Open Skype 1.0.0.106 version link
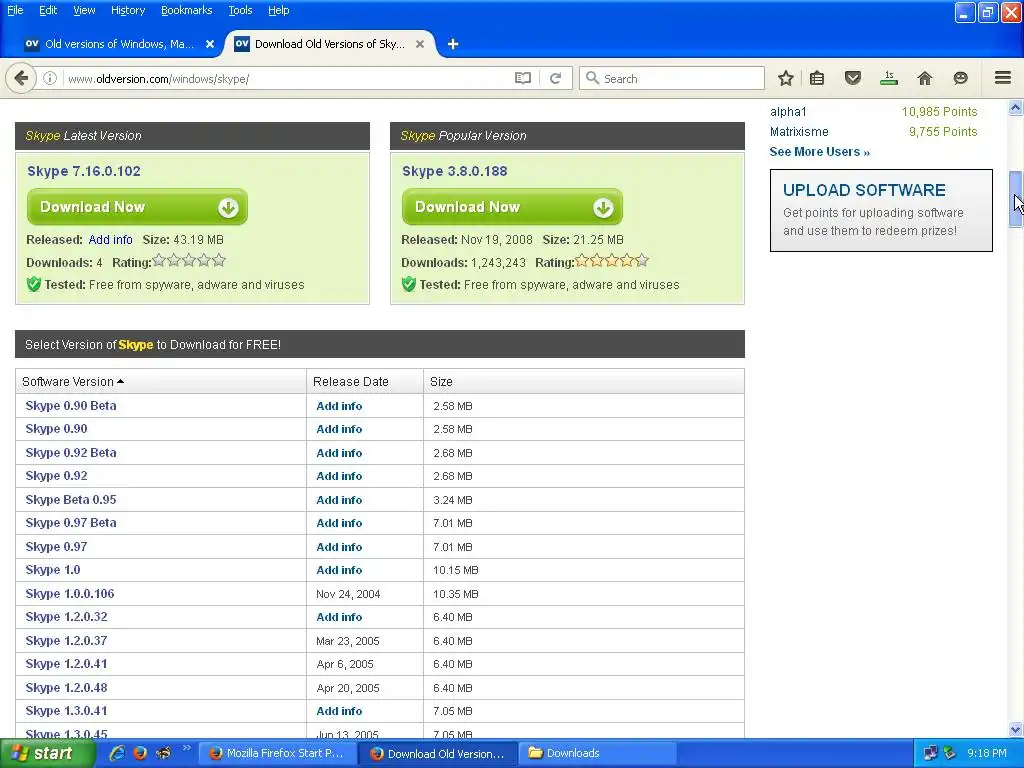Image resolution: width=1024 pixels, height=768 pixels. (x=70, y=594)
